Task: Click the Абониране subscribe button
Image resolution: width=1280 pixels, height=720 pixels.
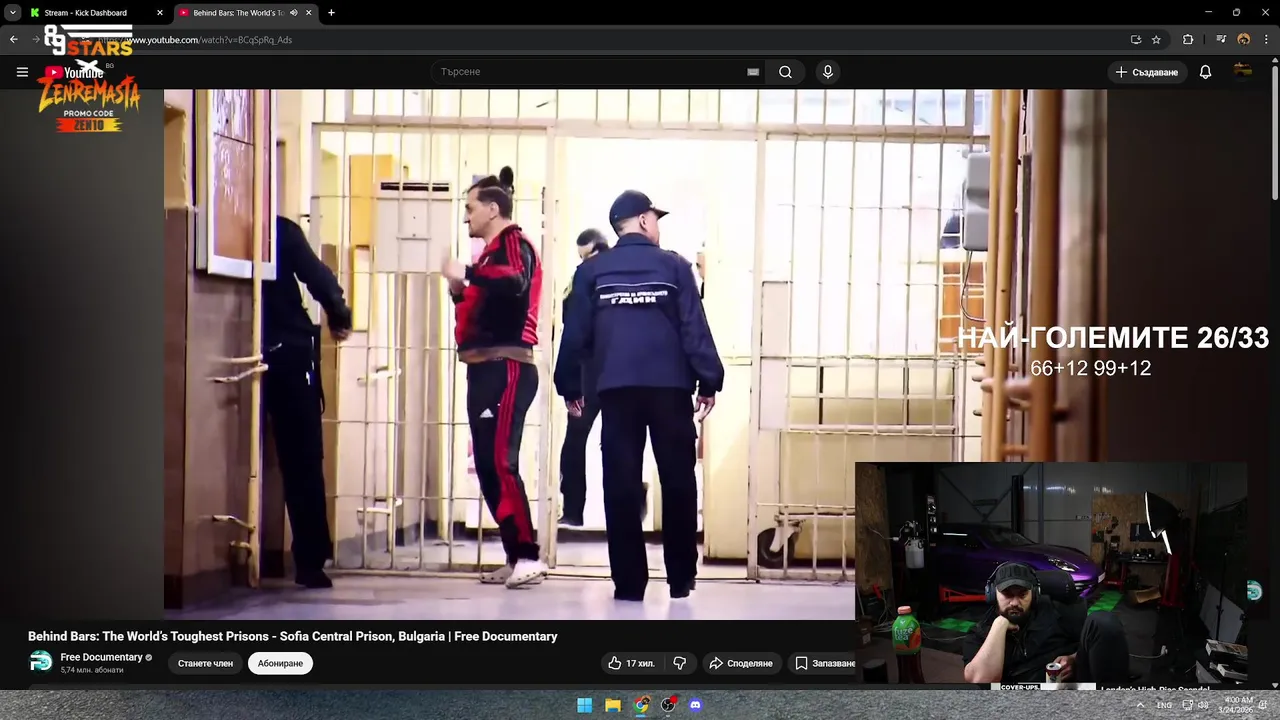Action: pos(280,663)
